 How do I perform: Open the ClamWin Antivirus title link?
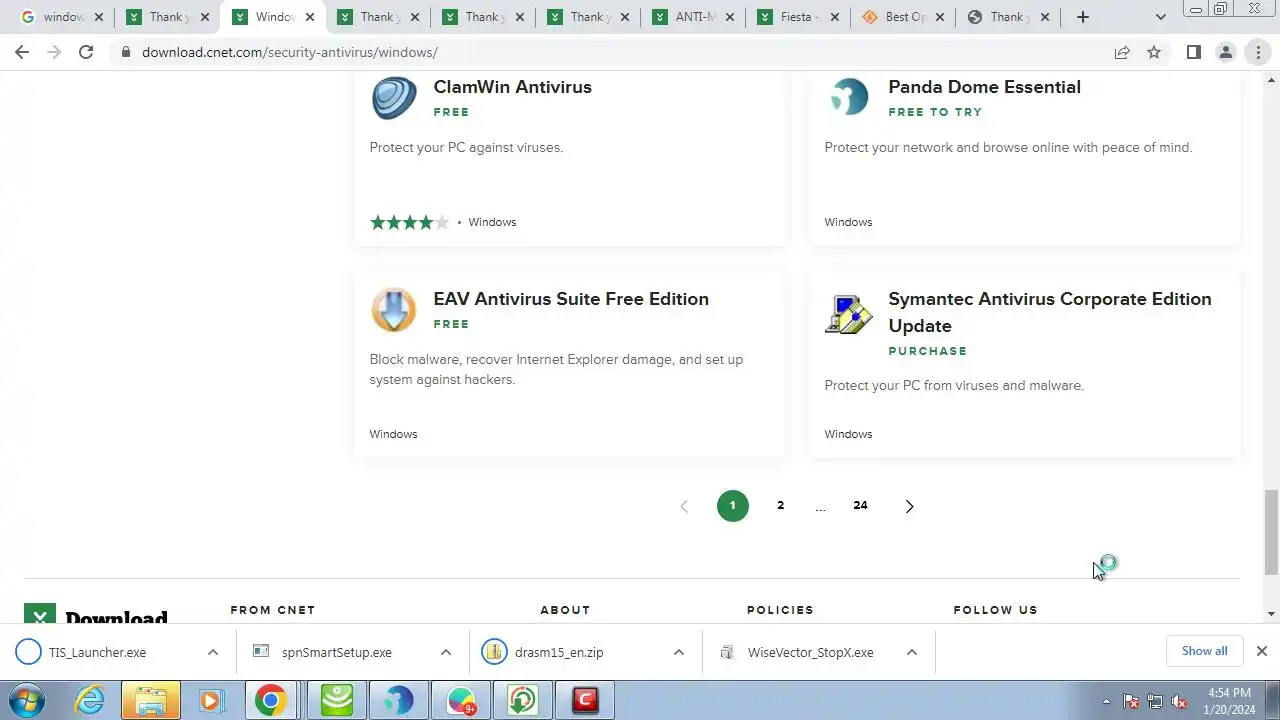(512, 87)
